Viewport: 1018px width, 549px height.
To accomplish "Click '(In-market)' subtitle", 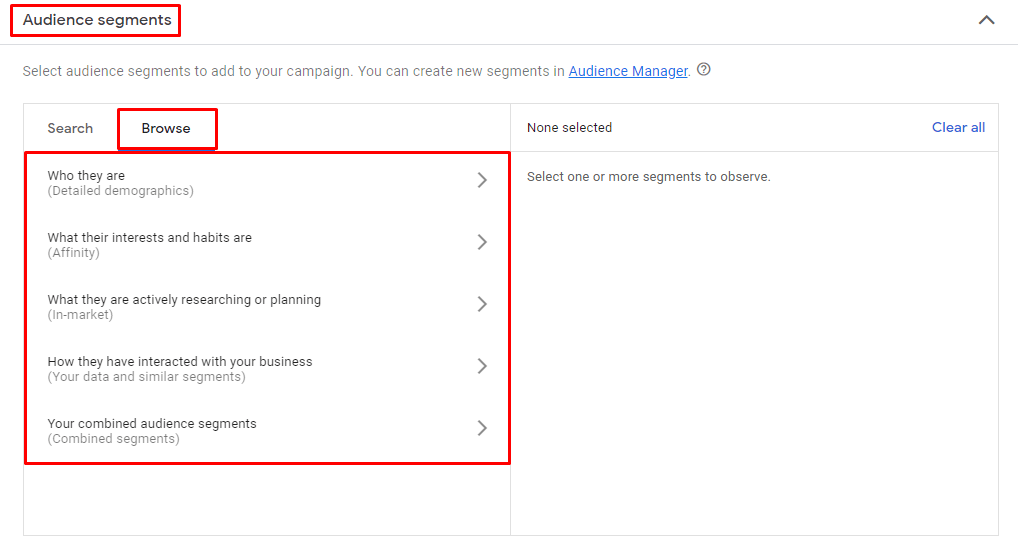I will pyautogui.click(x=80, y=315).
